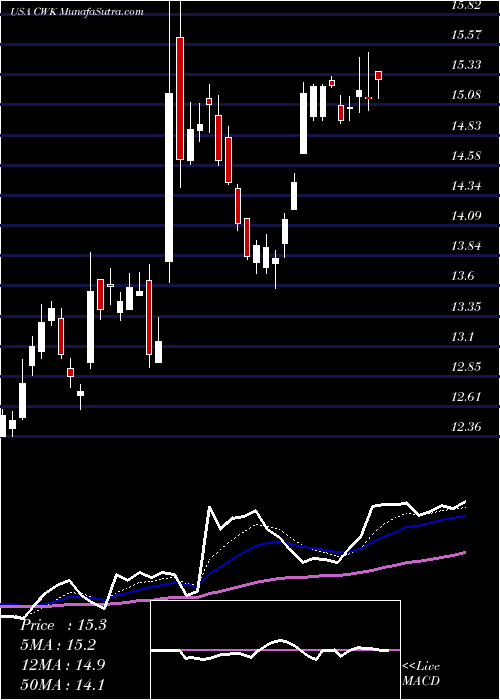Click the 13.6 price axis label
This screenshot has width=500, height=700.
(x=462, y=276)
